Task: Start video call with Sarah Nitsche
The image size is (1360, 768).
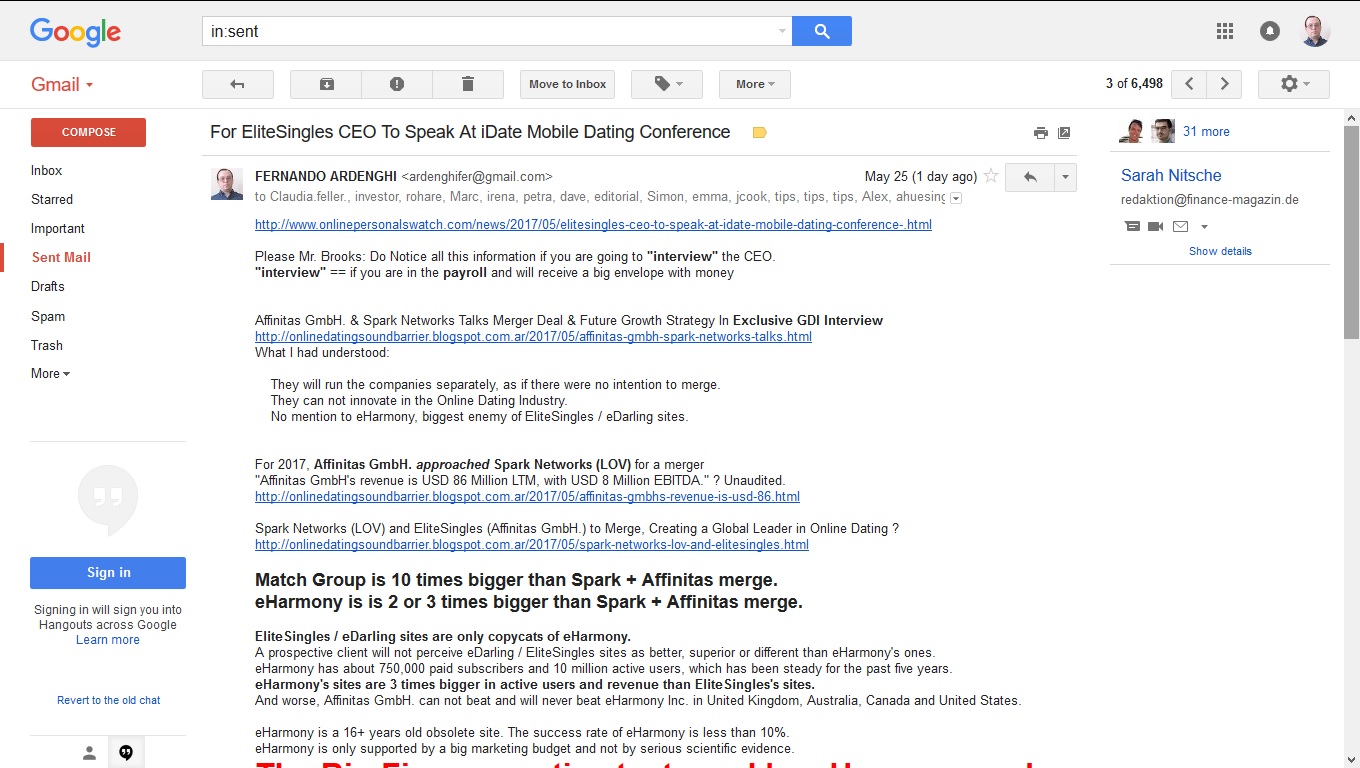Action: pyautogui.click(x=1156, y=226)
